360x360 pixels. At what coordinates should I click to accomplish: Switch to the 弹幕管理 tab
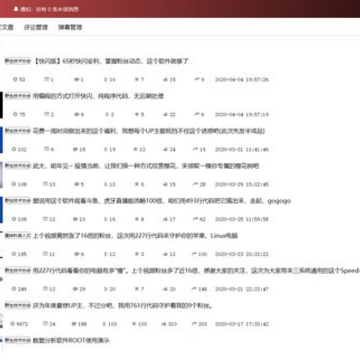70,27
